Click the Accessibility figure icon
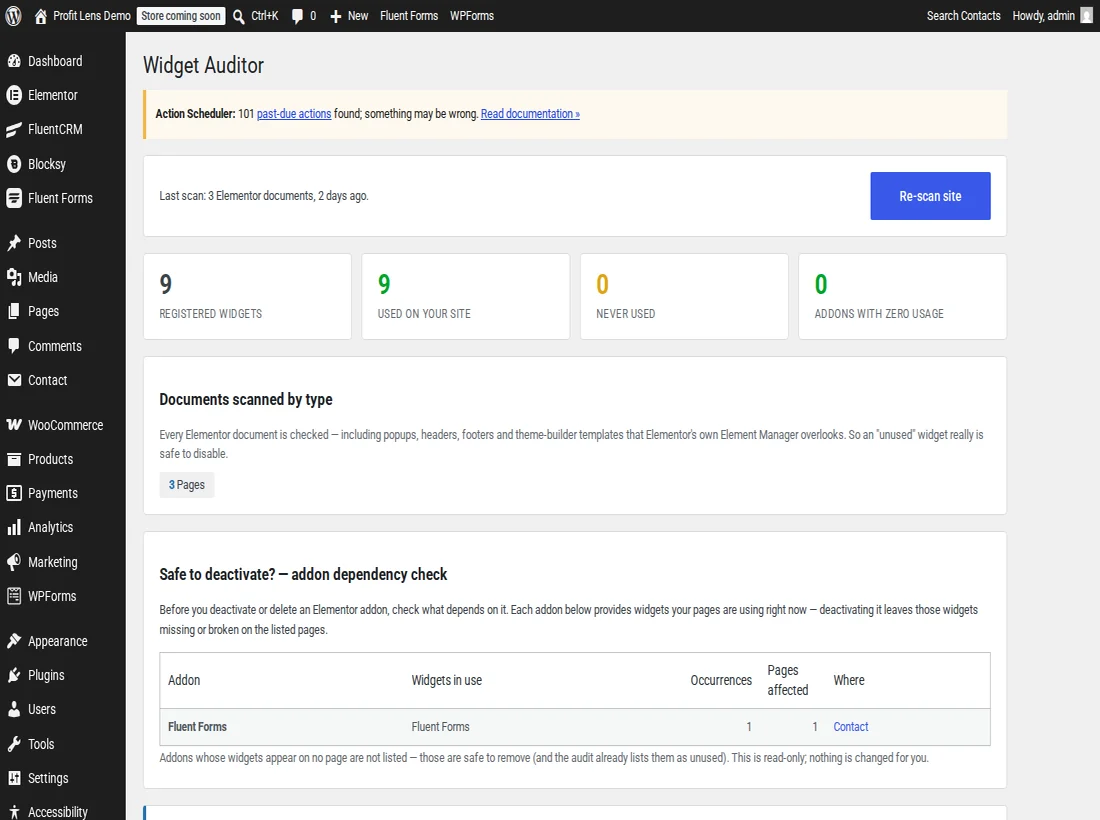The image size is (1100, 820). point(14,812)
